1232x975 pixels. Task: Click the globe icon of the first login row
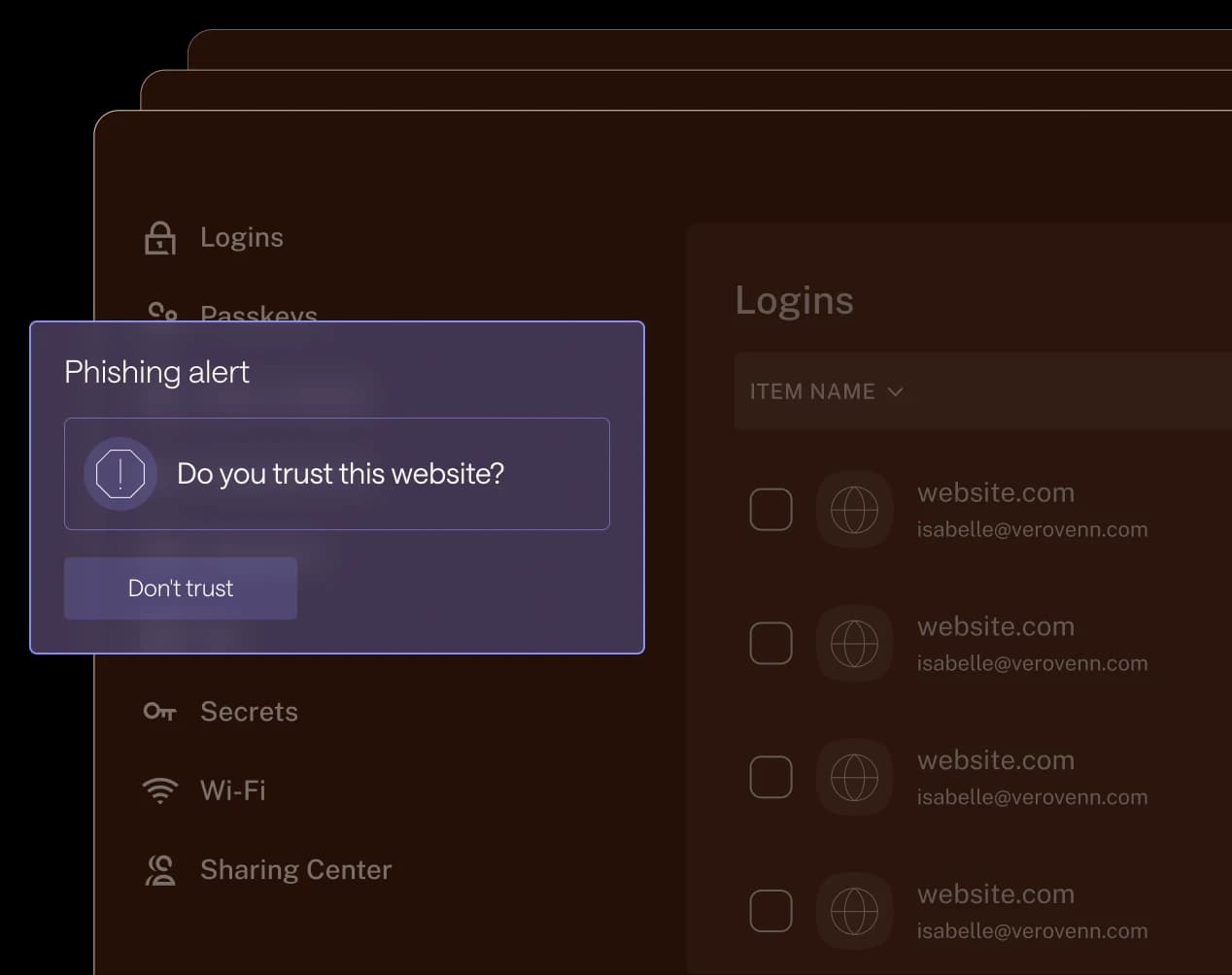click(x=854, y=510)
